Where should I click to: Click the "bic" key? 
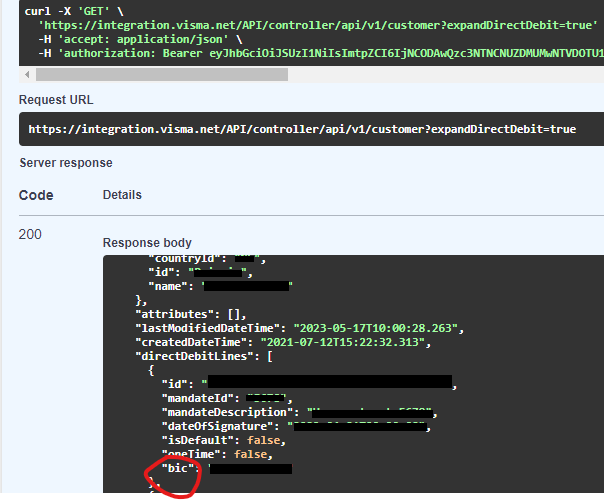(178, 468)
